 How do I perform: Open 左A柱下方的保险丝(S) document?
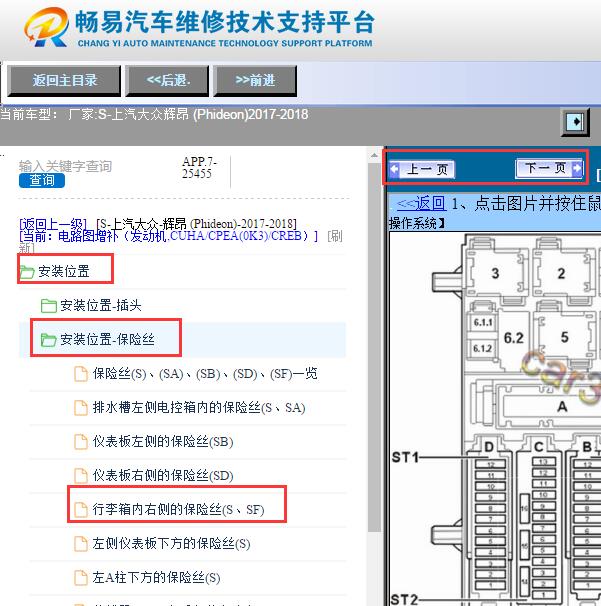(156, 577)
